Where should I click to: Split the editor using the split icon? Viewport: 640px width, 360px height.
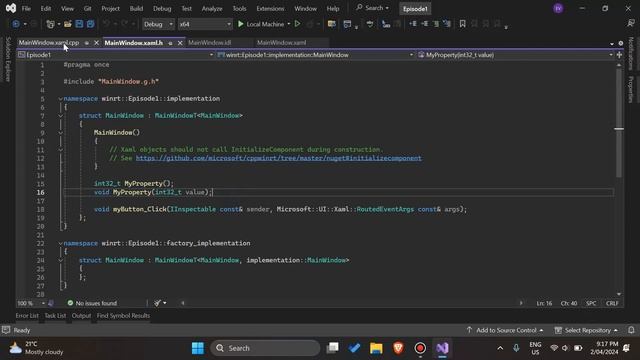[x=619, y=55]
